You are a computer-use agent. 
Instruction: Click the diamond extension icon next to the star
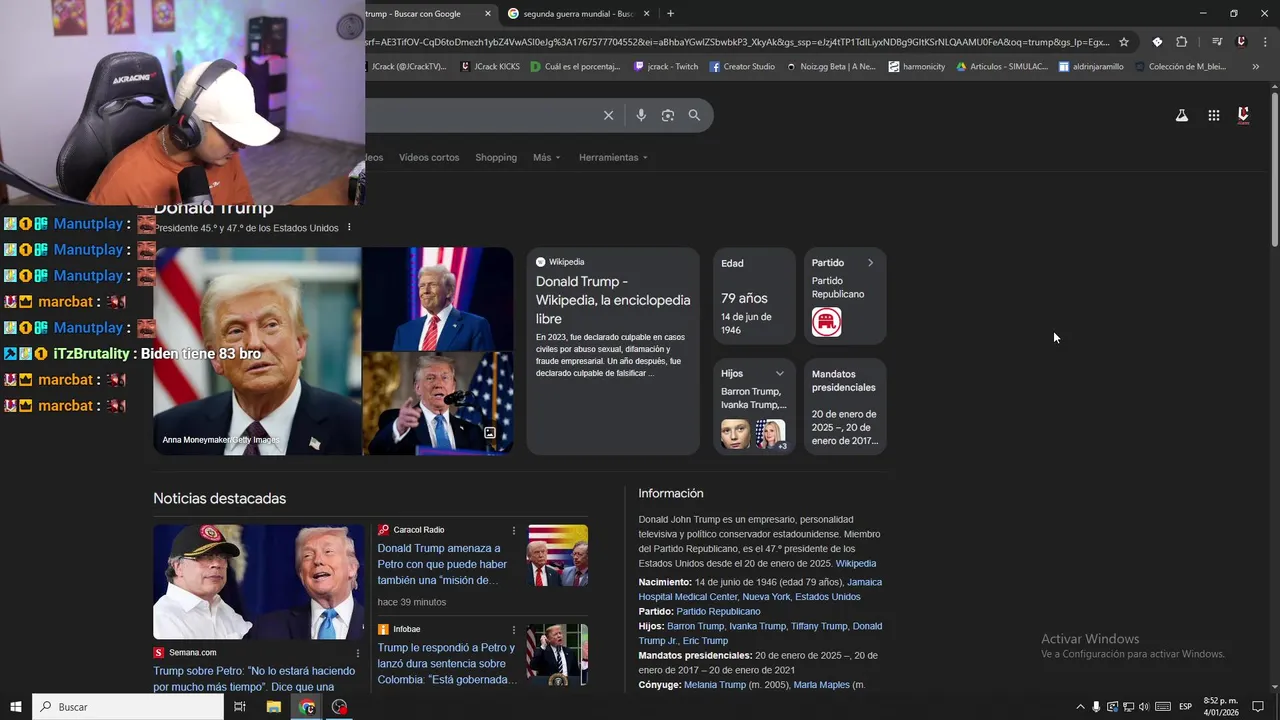[1157, 42]
